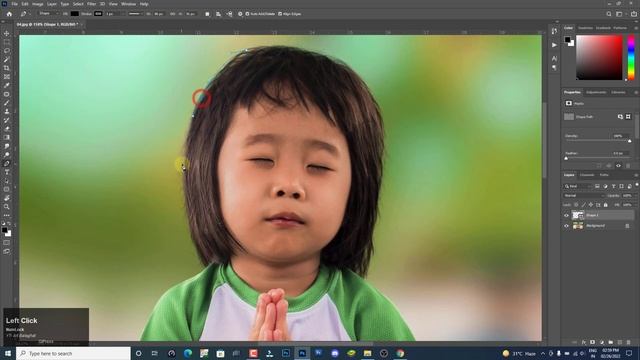This screenshot has height=360, width=640.
Task: Switch to the Adjustments tab
Action: coord(596,92)
